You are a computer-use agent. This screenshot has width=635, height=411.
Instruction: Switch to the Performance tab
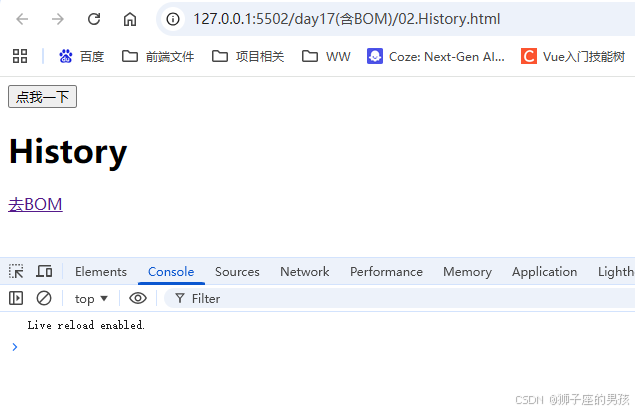pos(386,272)
